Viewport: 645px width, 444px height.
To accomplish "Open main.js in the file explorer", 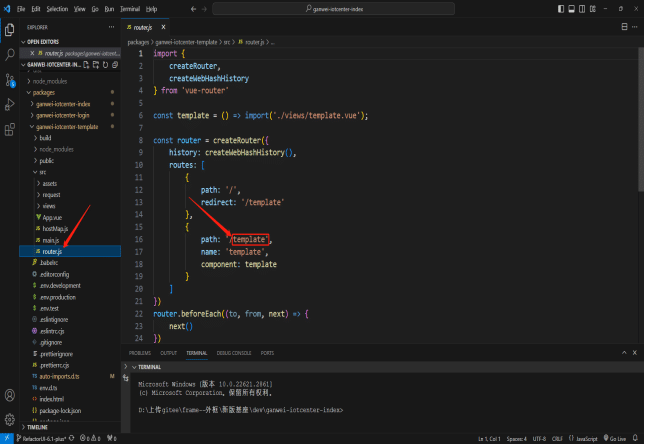I will point(50,240).
